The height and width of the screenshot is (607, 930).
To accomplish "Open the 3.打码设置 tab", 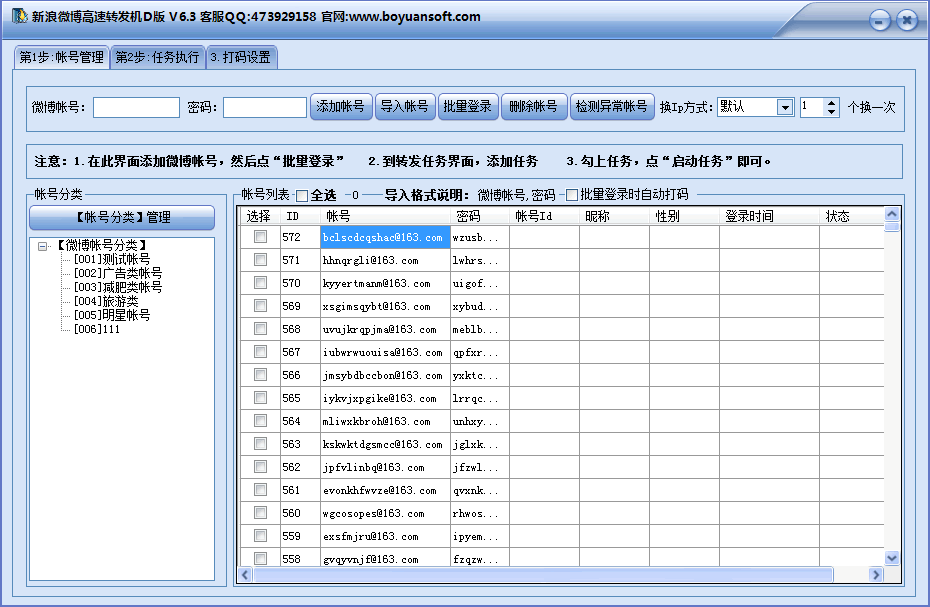I will pos(241,58).
